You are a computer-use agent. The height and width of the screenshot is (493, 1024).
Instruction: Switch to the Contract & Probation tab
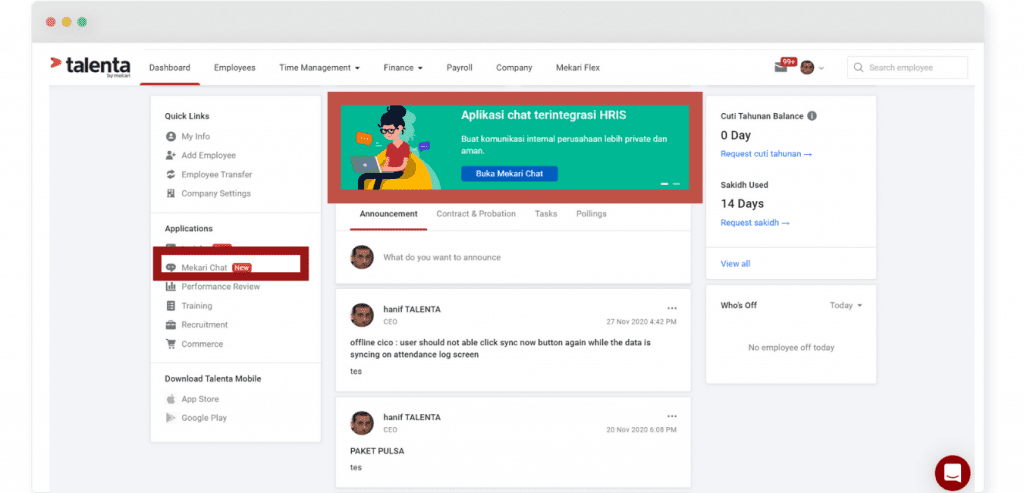click(476, 214)
